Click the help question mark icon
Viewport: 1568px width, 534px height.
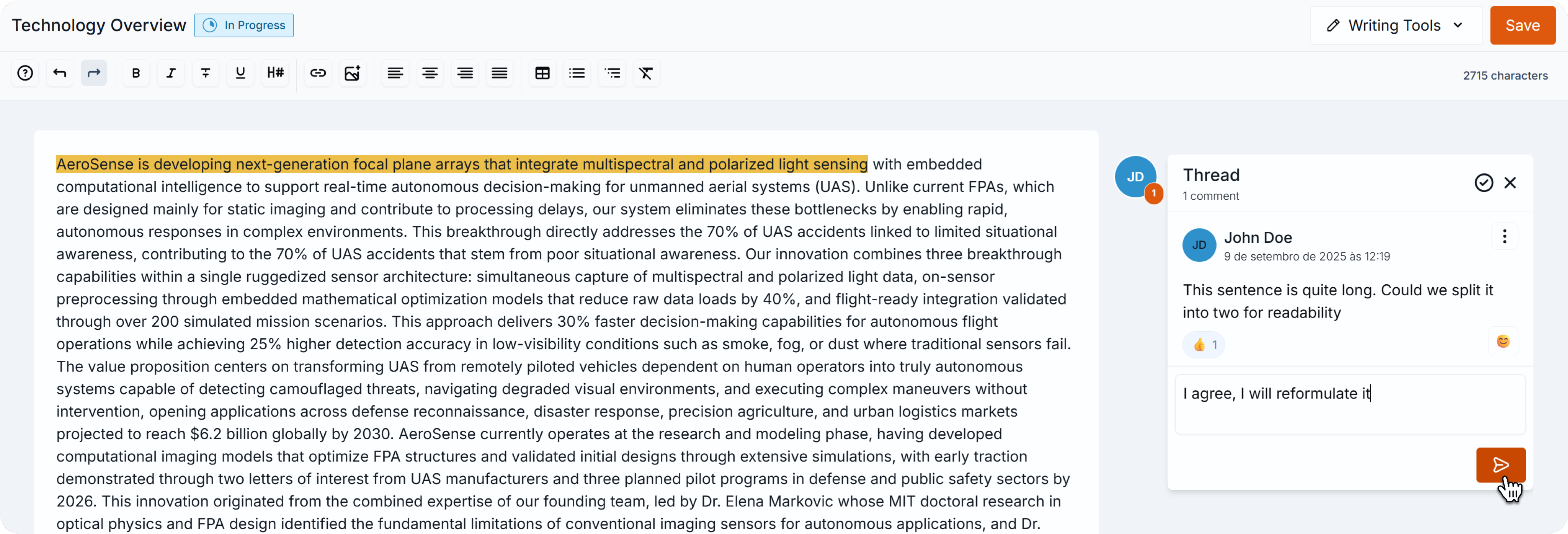point(25,73)
